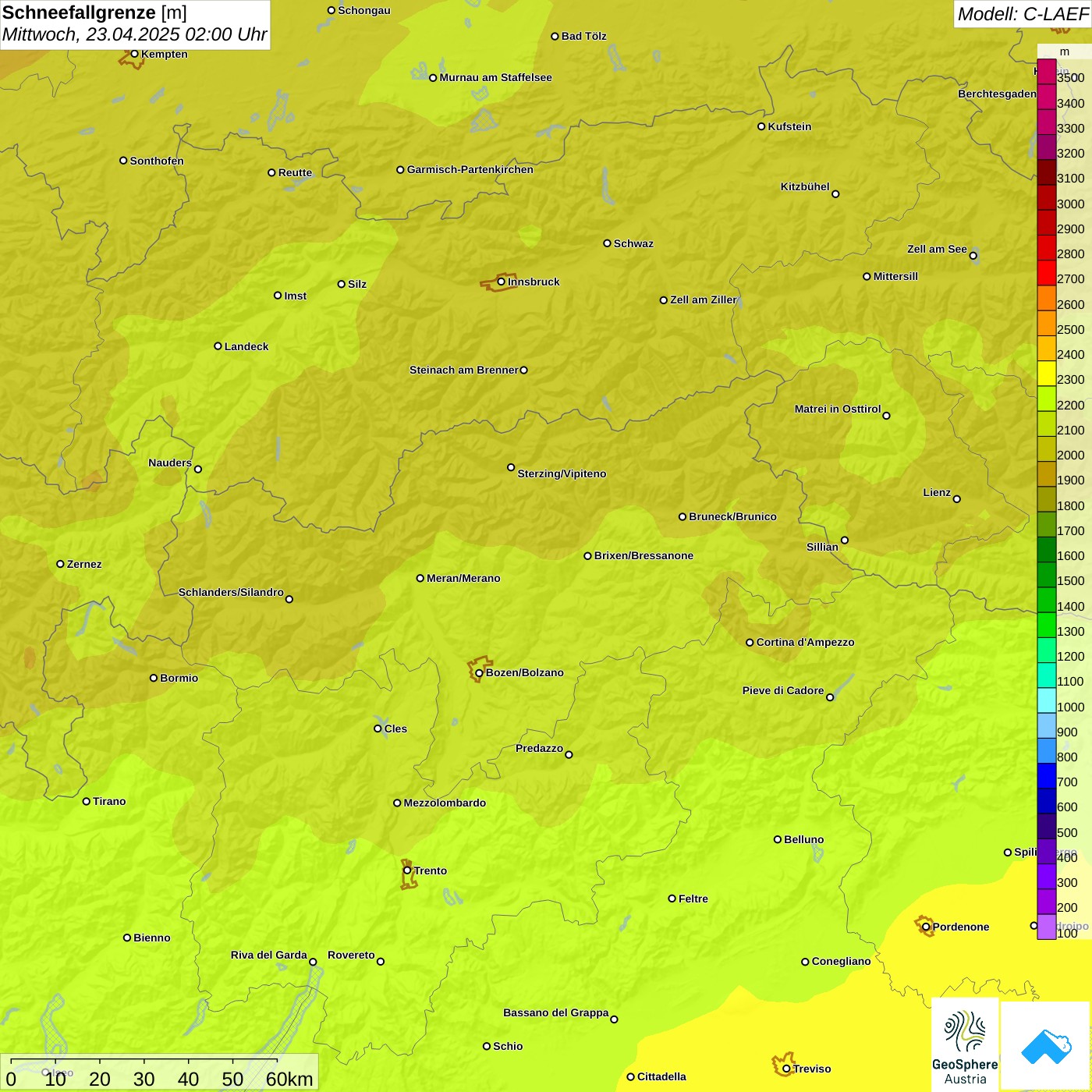Click the Landeck location dot
Image resolution: width=1092 pixels, height=1092 pixels.
point(218,346)
